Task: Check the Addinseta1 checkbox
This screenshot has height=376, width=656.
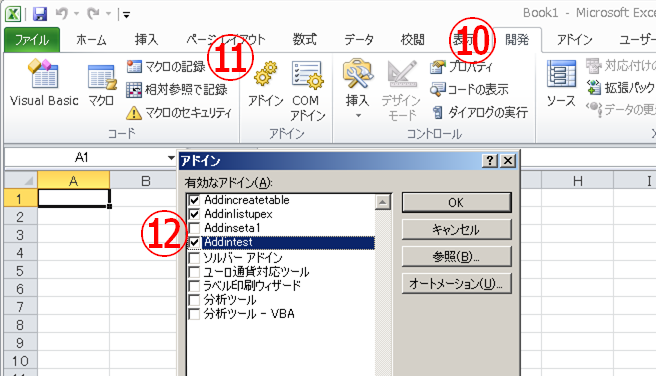Action: tap(194, 228)
